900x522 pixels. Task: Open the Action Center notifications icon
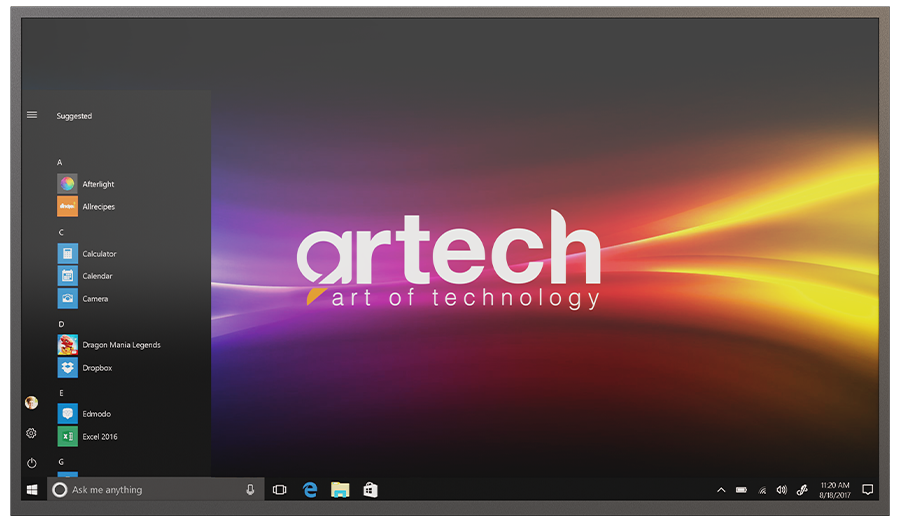(x=867, y=490)
